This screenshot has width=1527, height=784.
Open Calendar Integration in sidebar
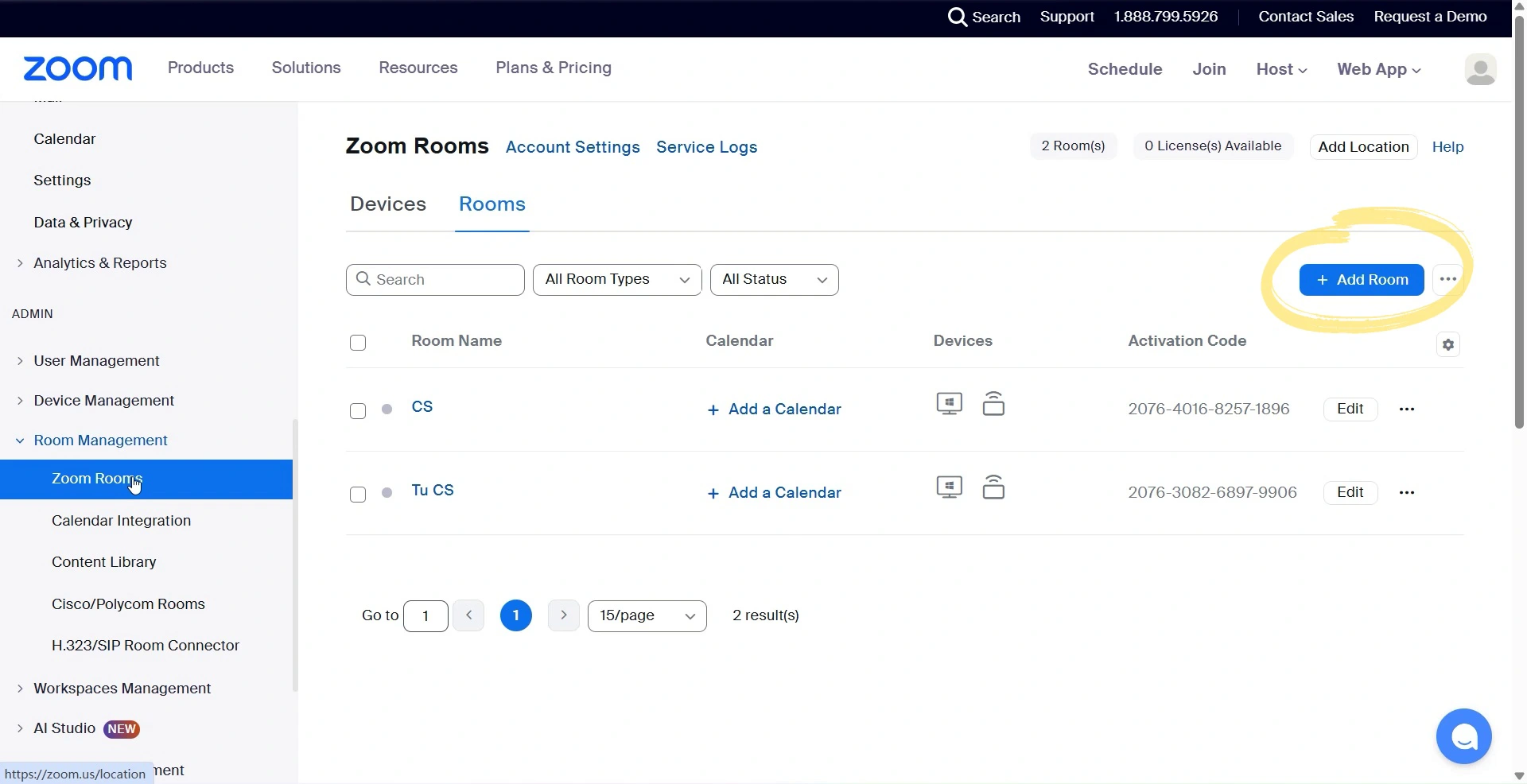[x=121, y=521]
